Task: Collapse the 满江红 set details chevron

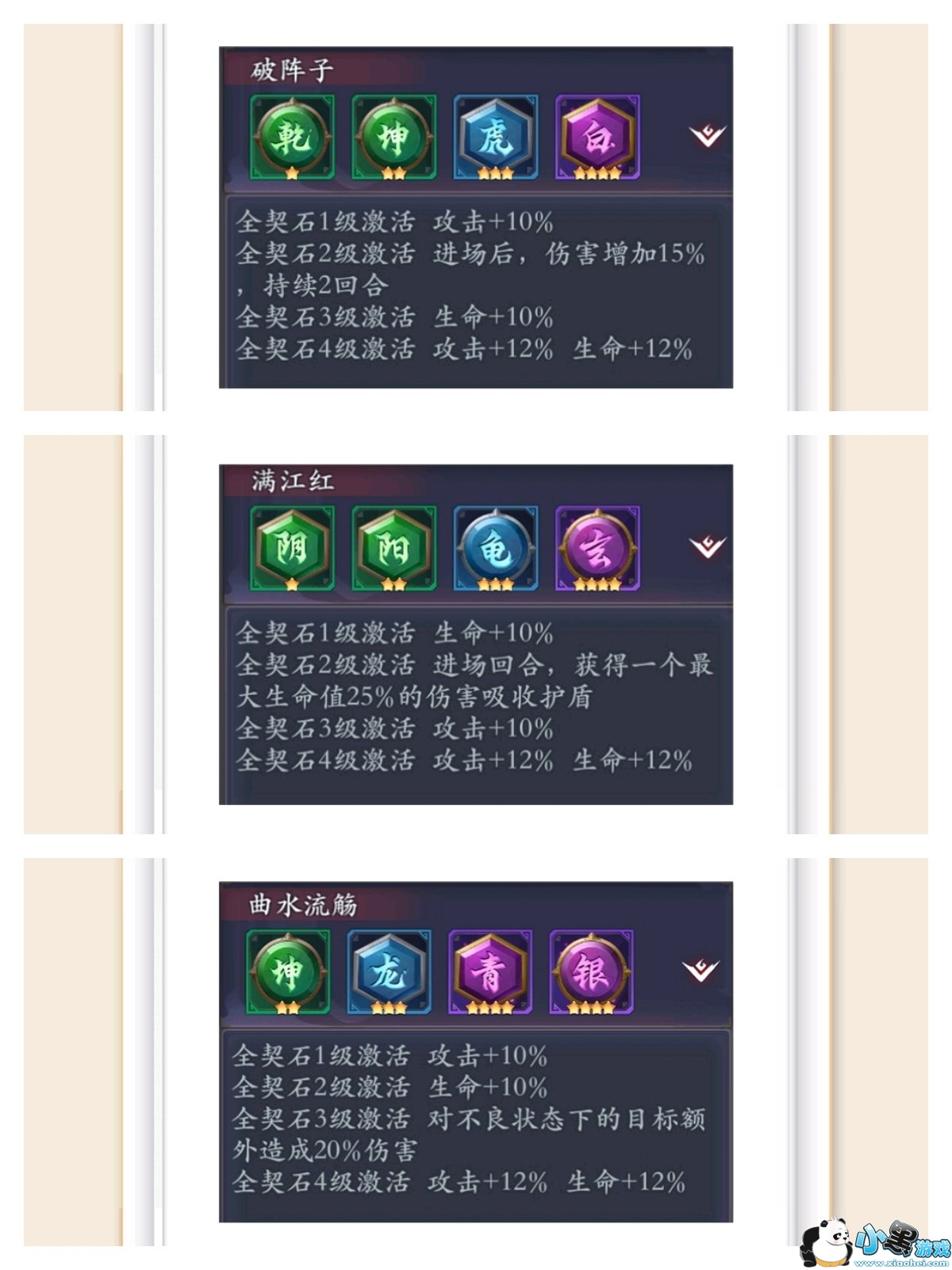Action: coord(707,547)
